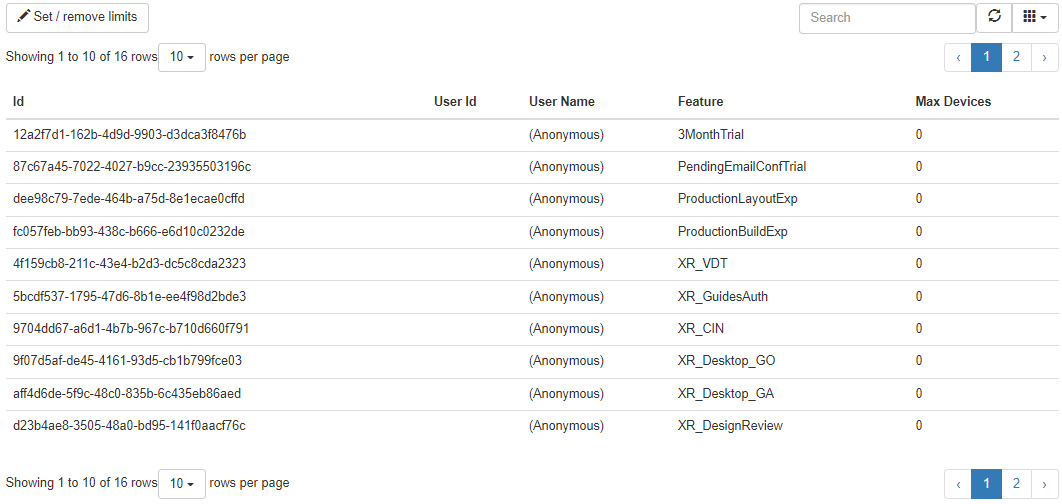The image size is (1062, 504).
Task: Click next page arrow in top pagination
Action: click(1044, 57)
